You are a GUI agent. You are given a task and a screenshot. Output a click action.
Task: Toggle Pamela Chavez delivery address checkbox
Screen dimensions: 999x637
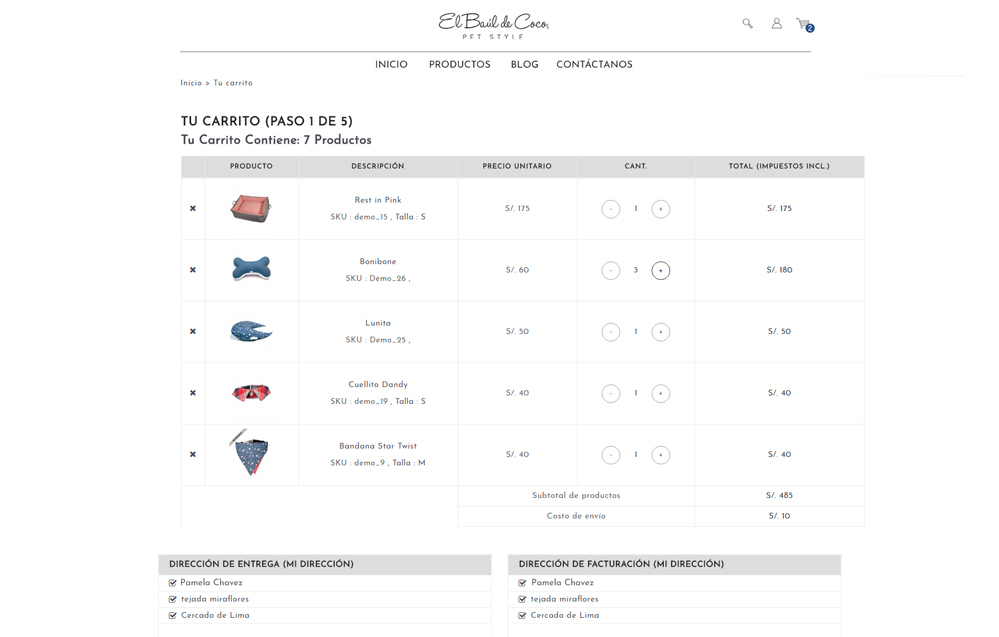(173, 583)
